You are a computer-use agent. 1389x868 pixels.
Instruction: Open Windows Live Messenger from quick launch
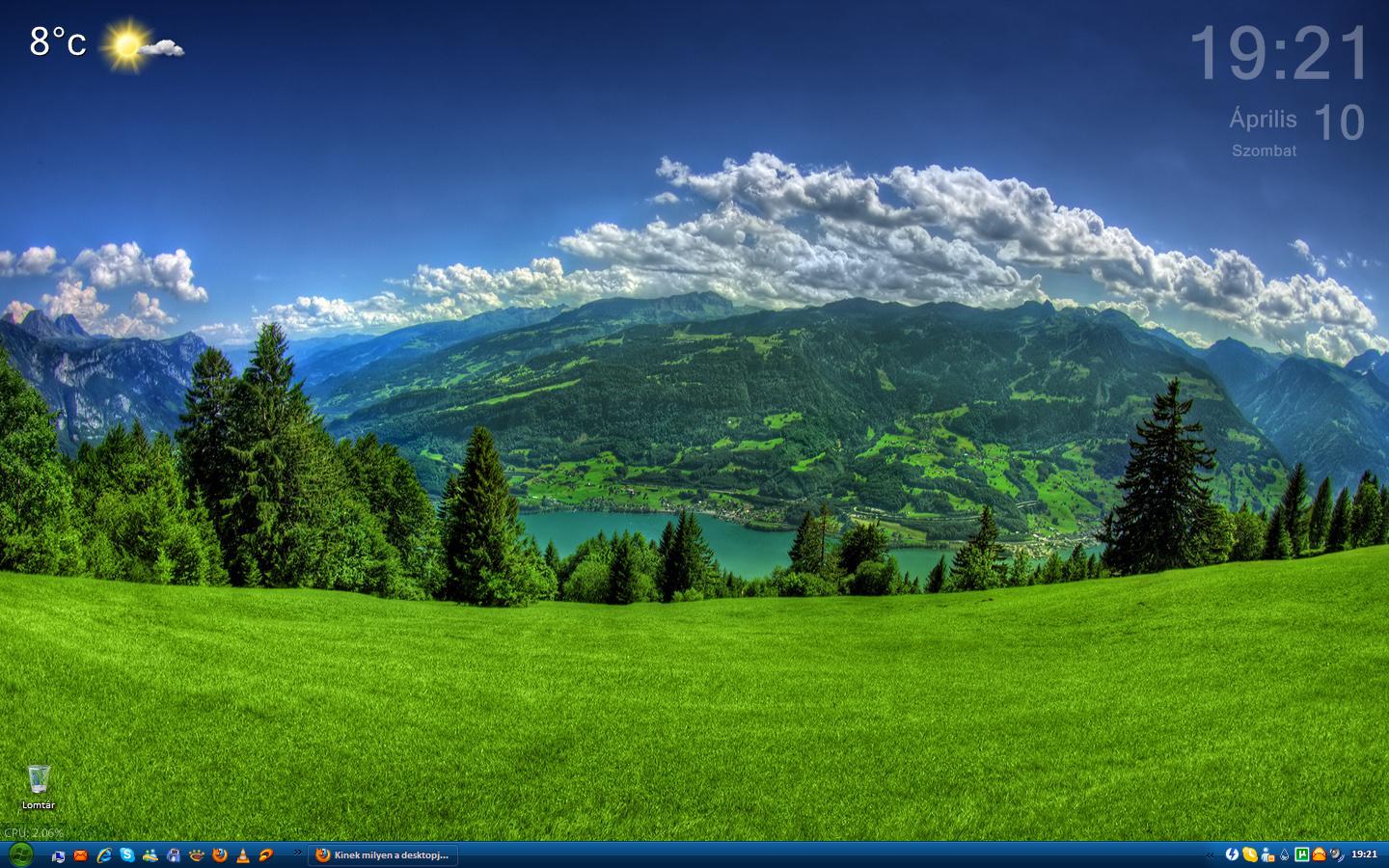point(150,855)
